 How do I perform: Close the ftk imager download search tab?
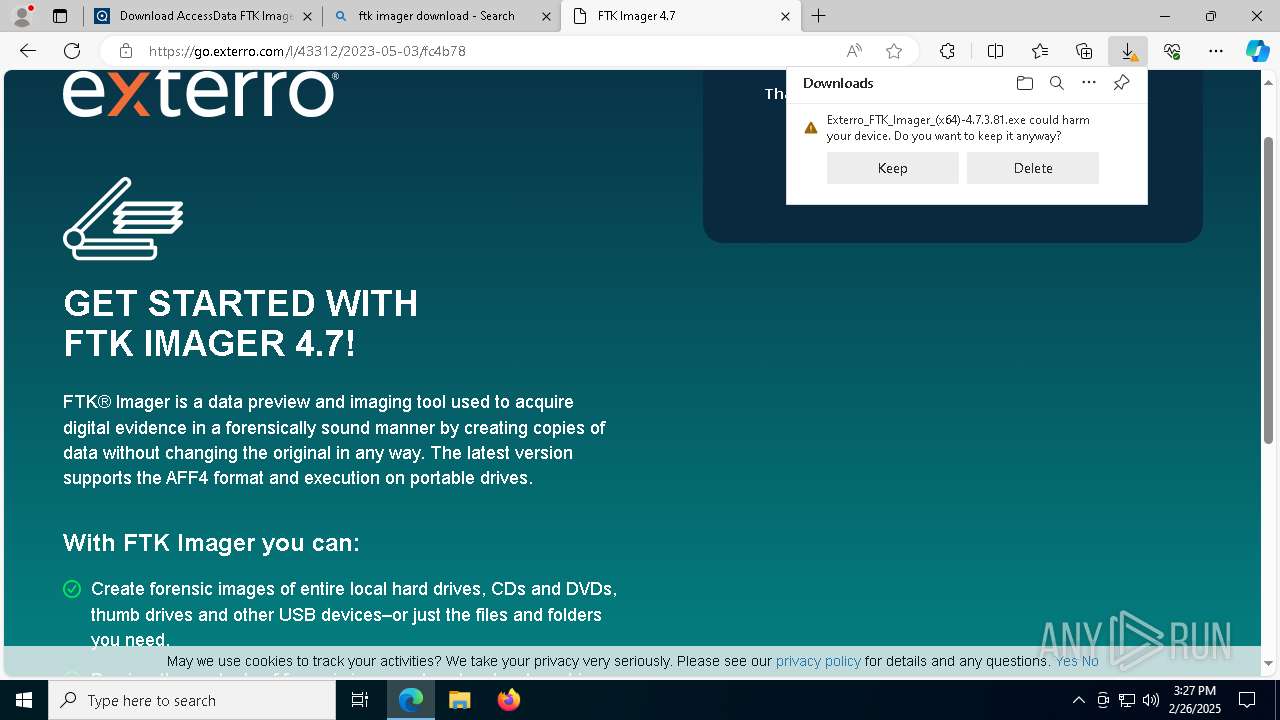(546, 16)
